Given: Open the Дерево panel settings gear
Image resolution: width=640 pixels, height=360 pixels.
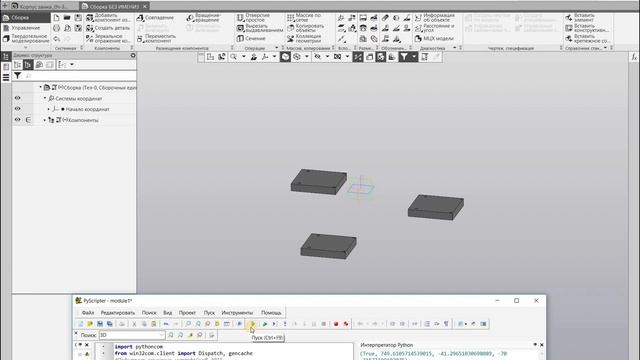Looking at the screenshot, I should [x=133, y=55].
